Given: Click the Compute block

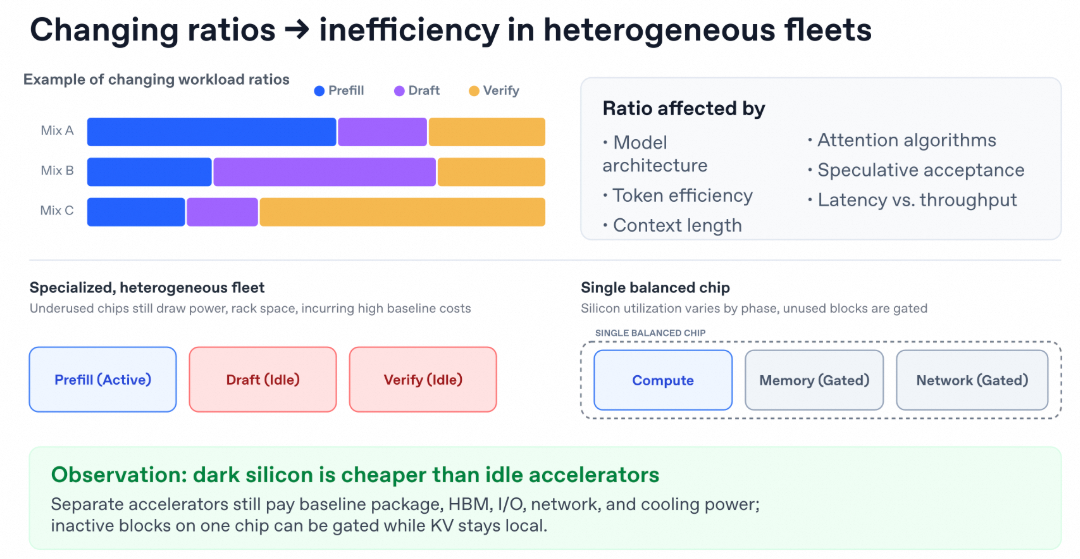Looking at the screenshot, I should pyautogui.click(x=663, y=380).
